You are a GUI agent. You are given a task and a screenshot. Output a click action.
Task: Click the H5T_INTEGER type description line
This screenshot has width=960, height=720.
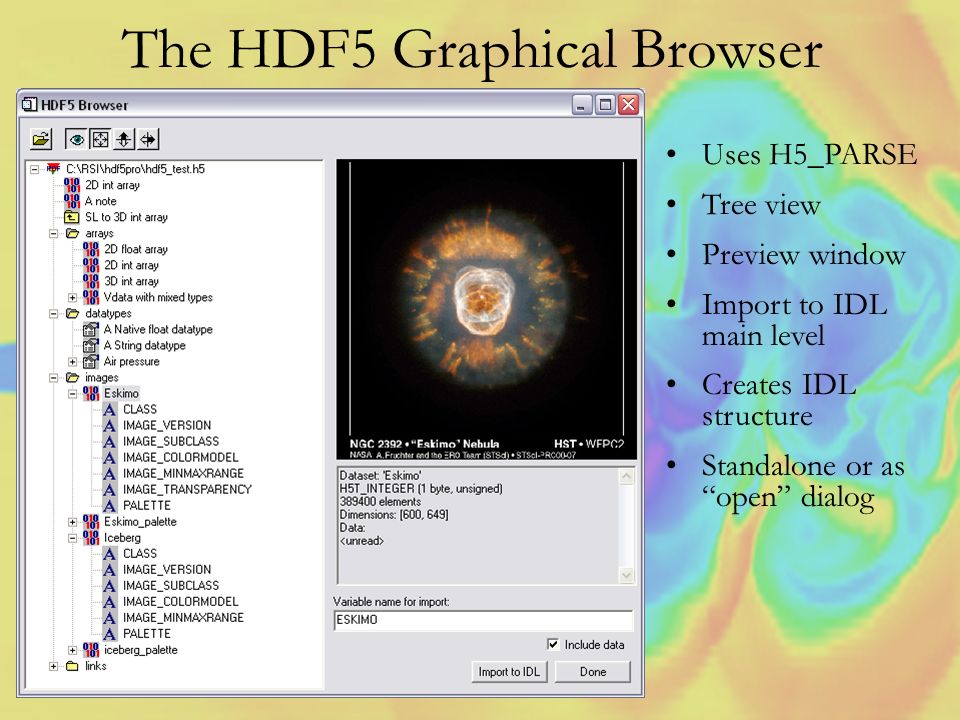tap(421, 489)
